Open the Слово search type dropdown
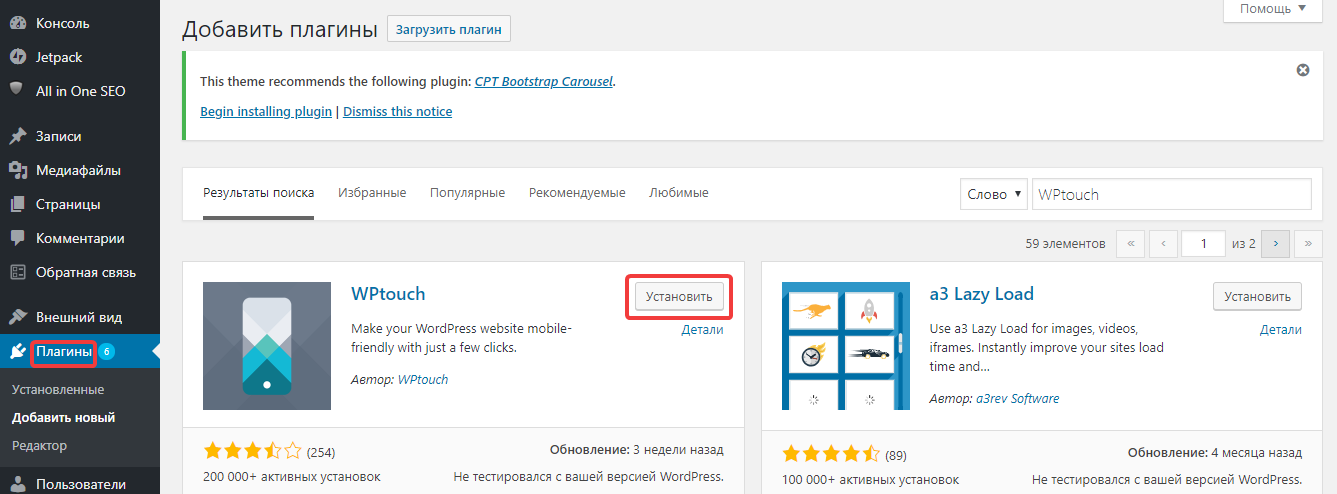Screen dimensions: 1337x494 click(994, 194)
